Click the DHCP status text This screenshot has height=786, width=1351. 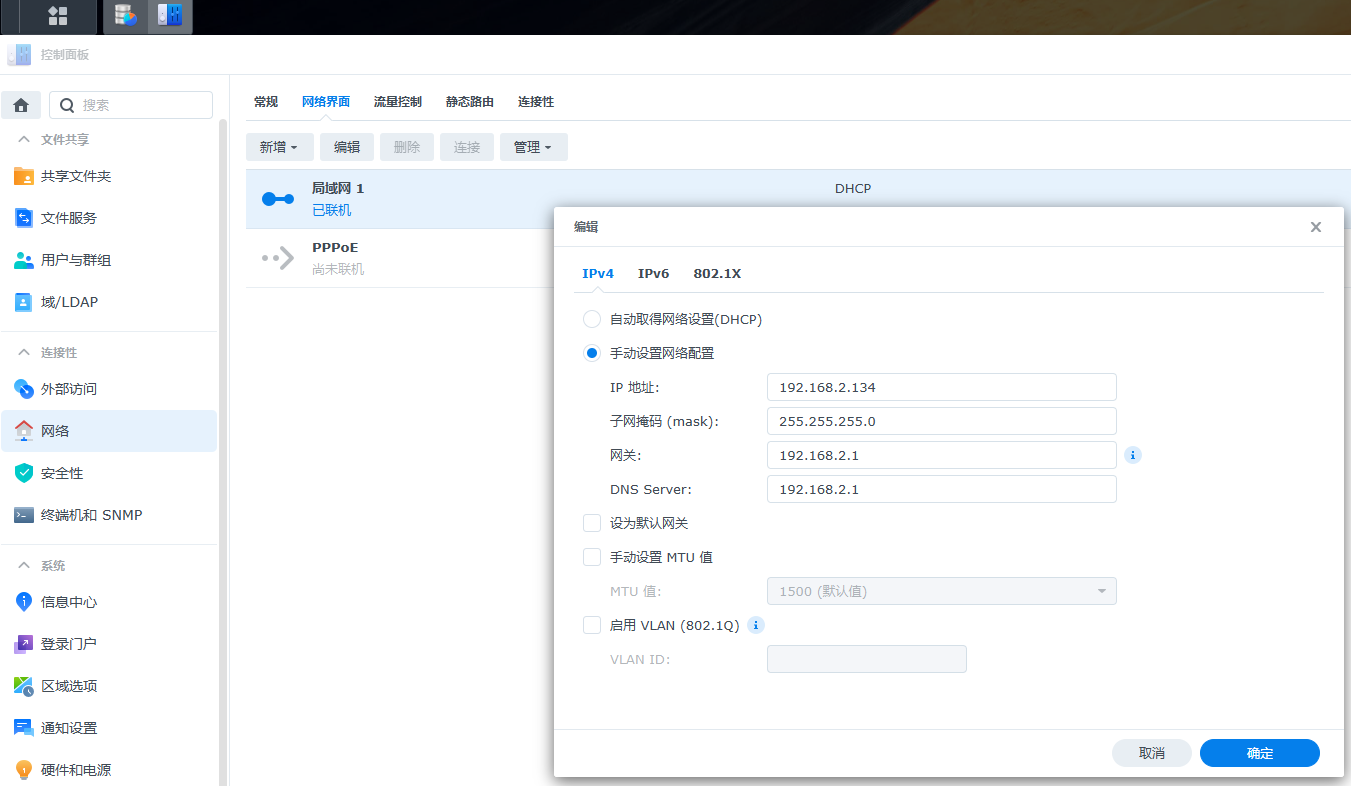[x=853, y=188]
